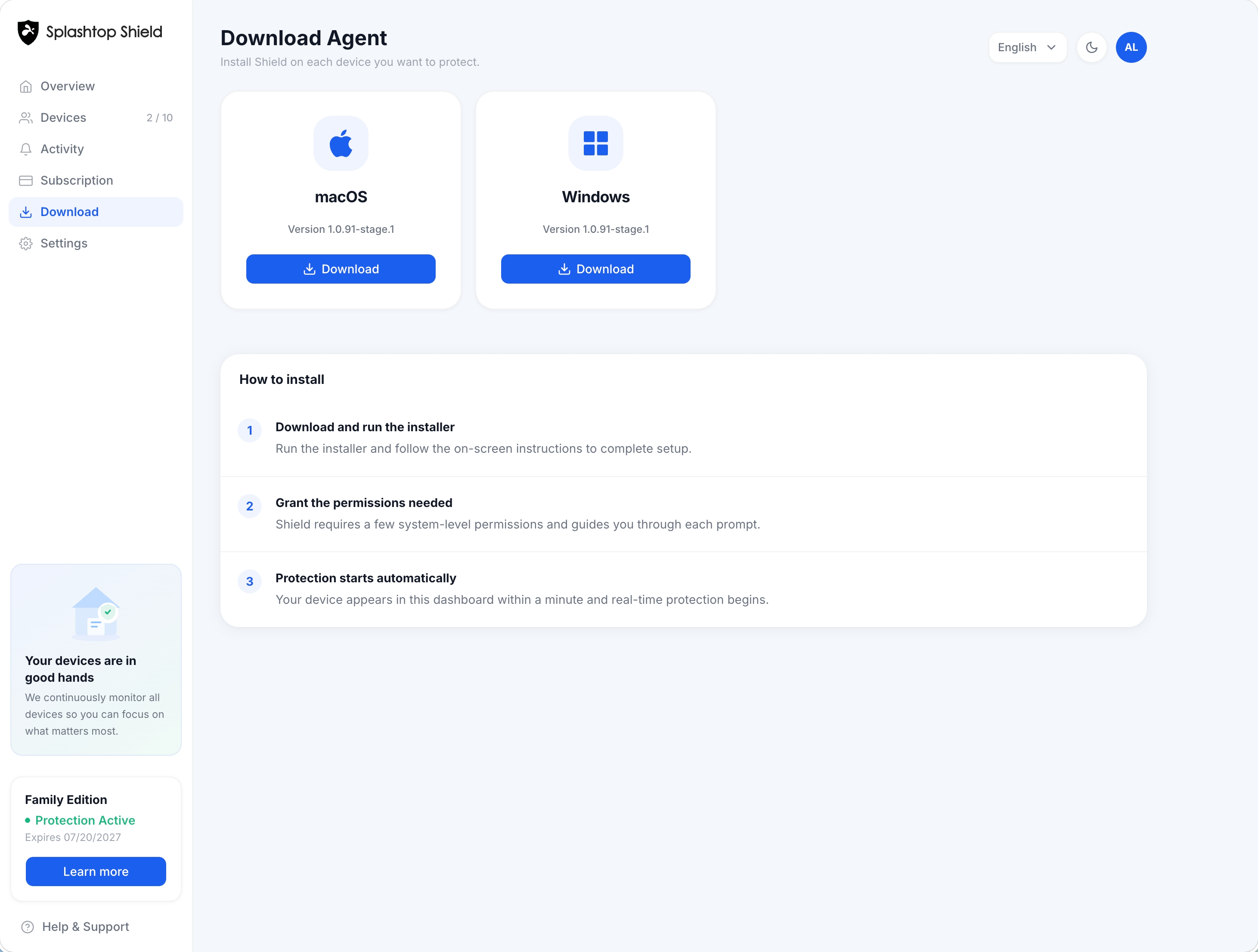Click the Settings gear icon
The height and width of the screenshot is (952, 1258).
point(25,243)
